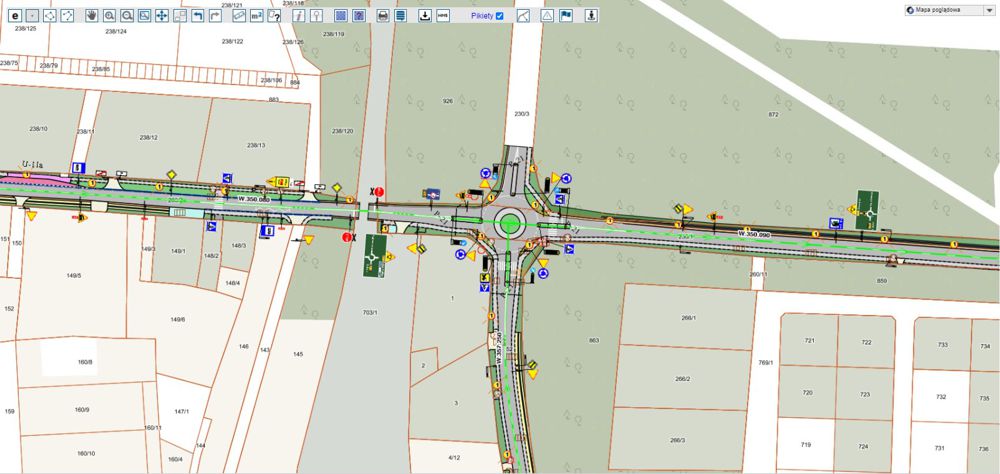Click the overview window tool icon
The height and width of the screenshot is (474, 1000).
tap(180, 16)
